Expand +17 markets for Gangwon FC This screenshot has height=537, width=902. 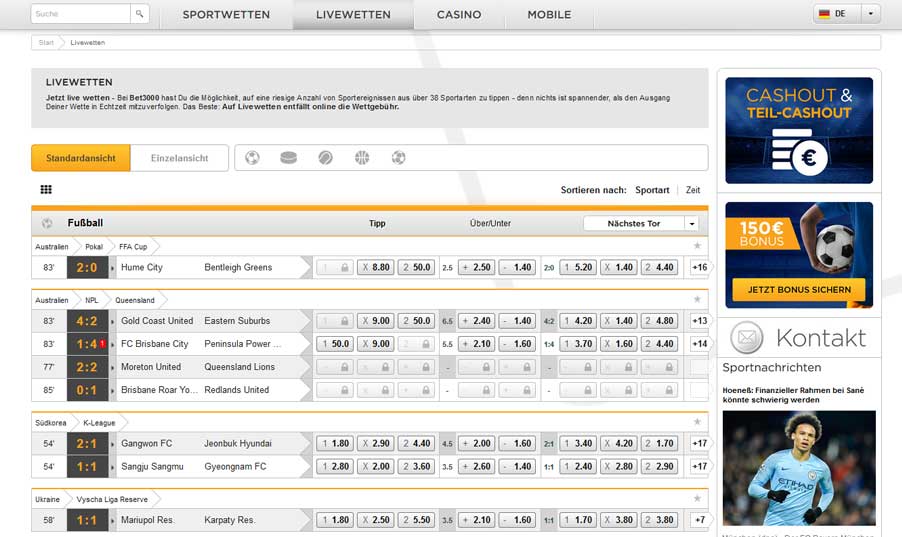[x=700, y=443]
